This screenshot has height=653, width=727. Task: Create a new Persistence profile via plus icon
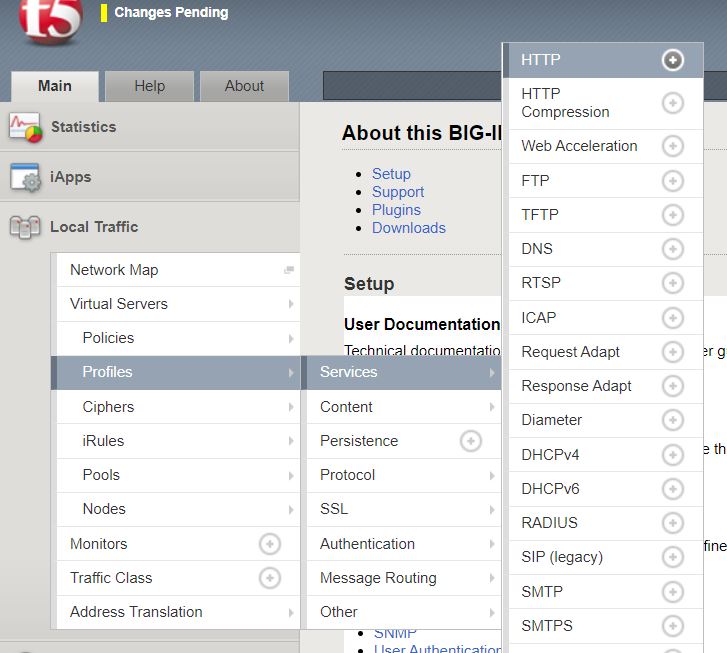470,441
